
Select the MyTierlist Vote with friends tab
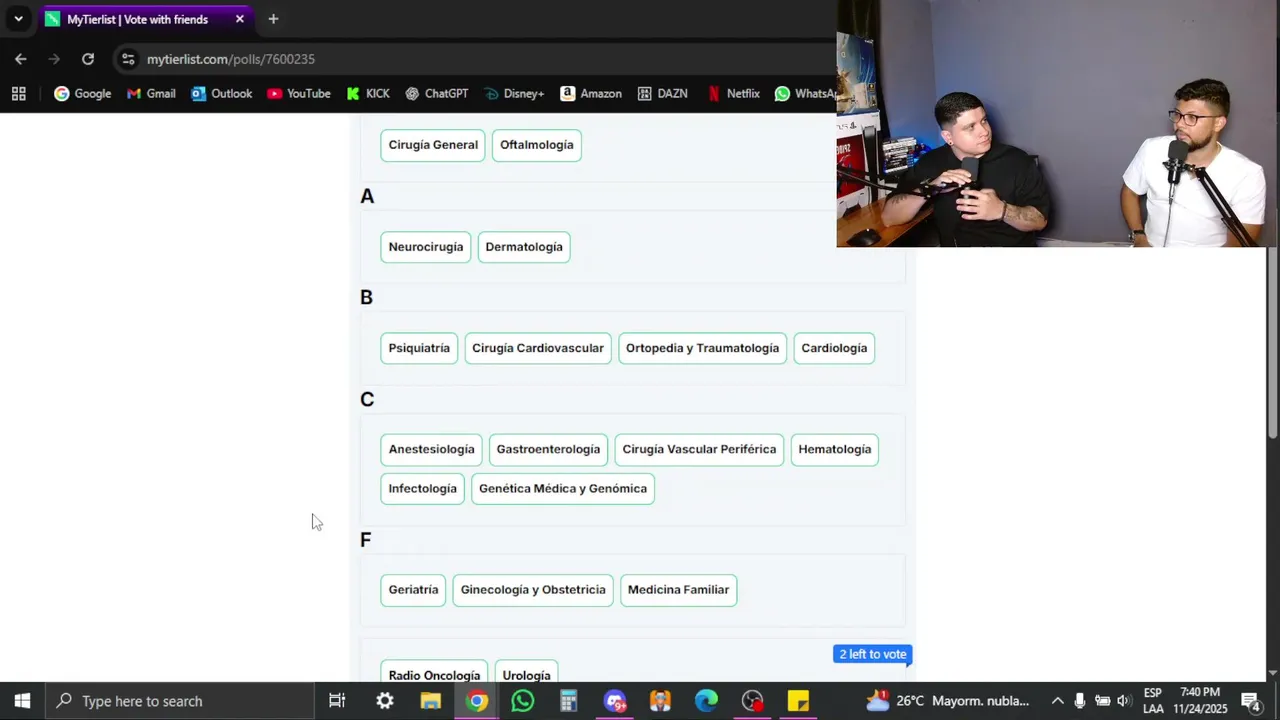(x=137, y=19)
